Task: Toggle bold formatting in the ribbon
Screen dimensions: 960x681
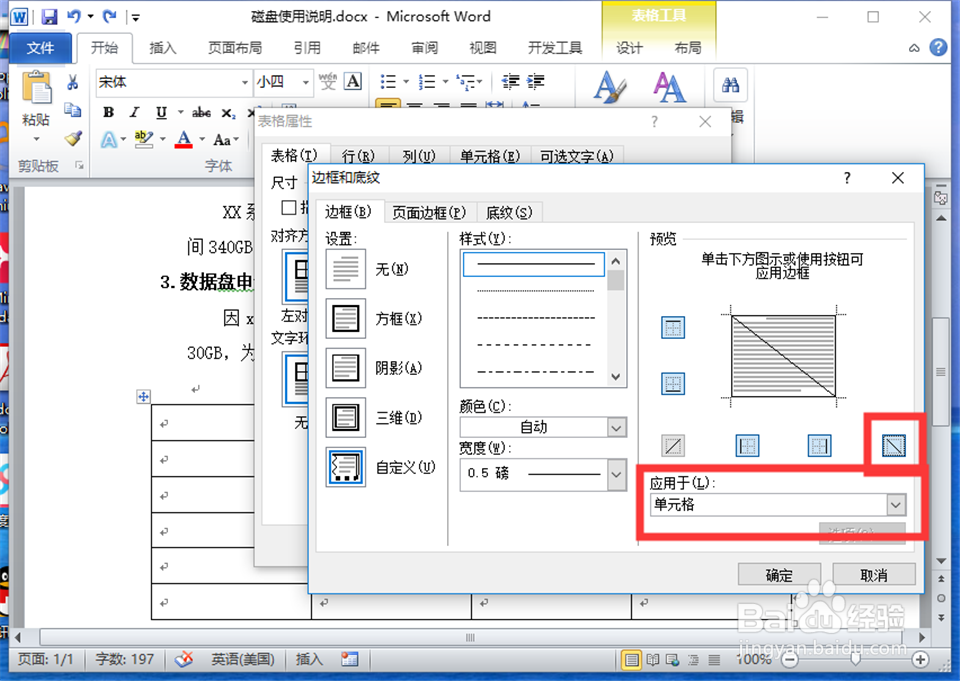Action: pyautogui.click(x=108, y=113)
